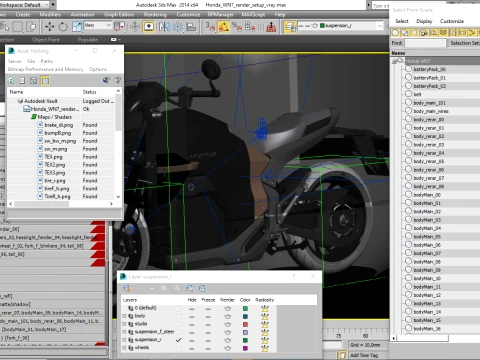Toggle the Keyboard Shortcut Override icon
The height and width of the screenshot is (360, 480).
tap(149, 26)
